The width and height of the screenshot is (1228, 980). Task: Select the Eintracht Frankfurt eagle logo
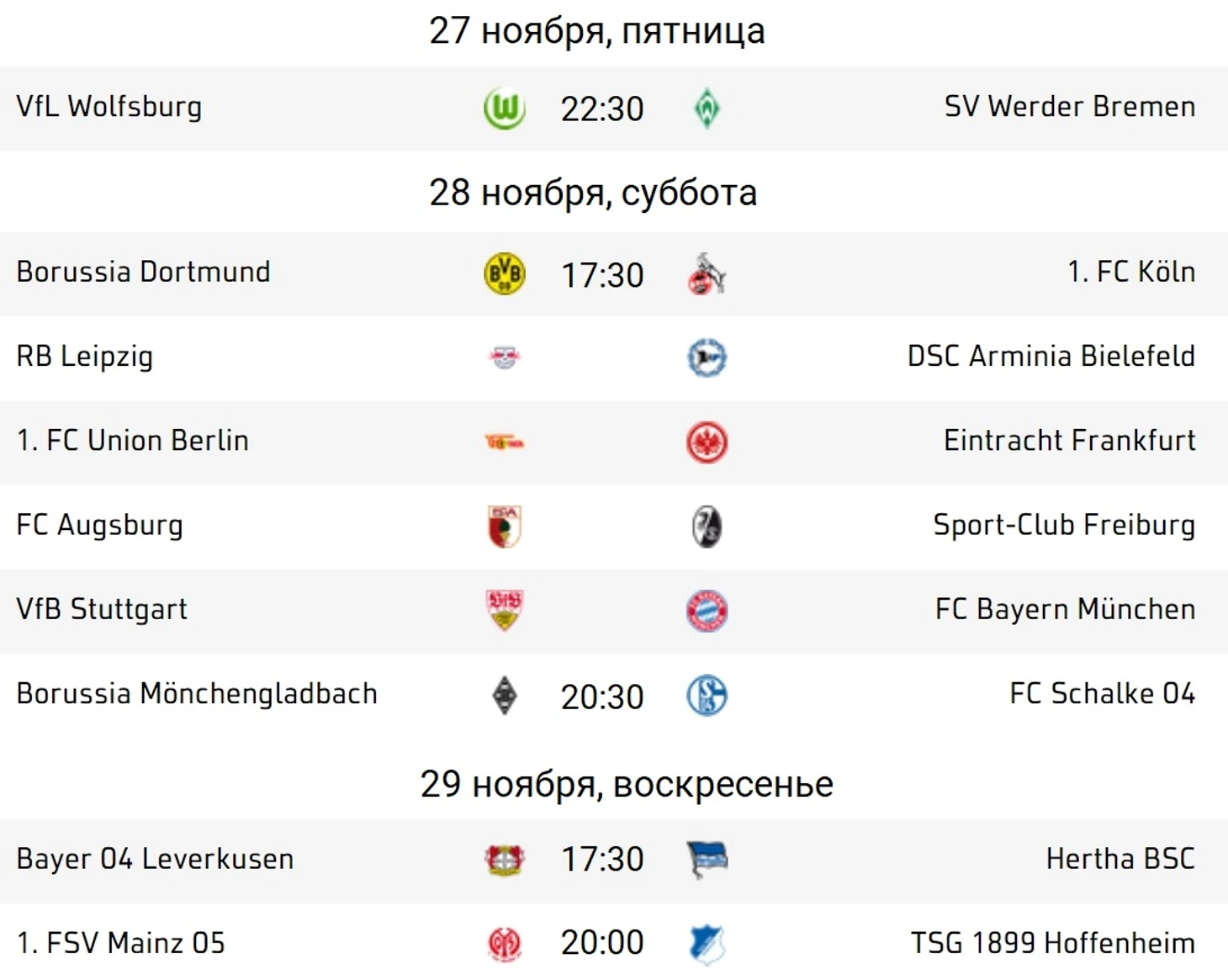point(707,442)
